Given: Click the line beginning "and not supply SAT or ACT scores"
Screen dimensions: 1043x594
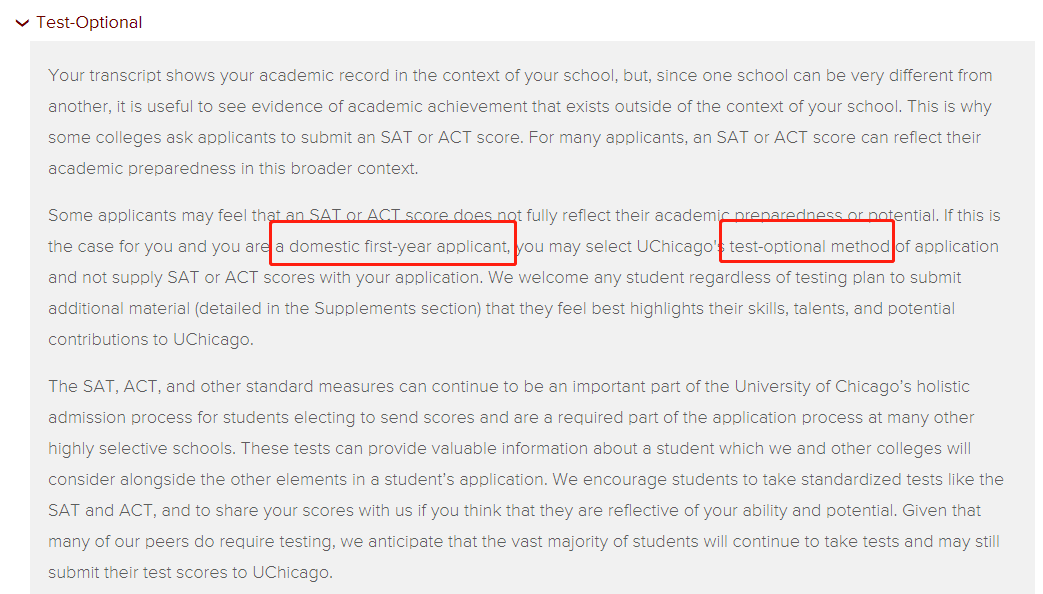Looking at the screenshot, I should click(x=504, y=277).
